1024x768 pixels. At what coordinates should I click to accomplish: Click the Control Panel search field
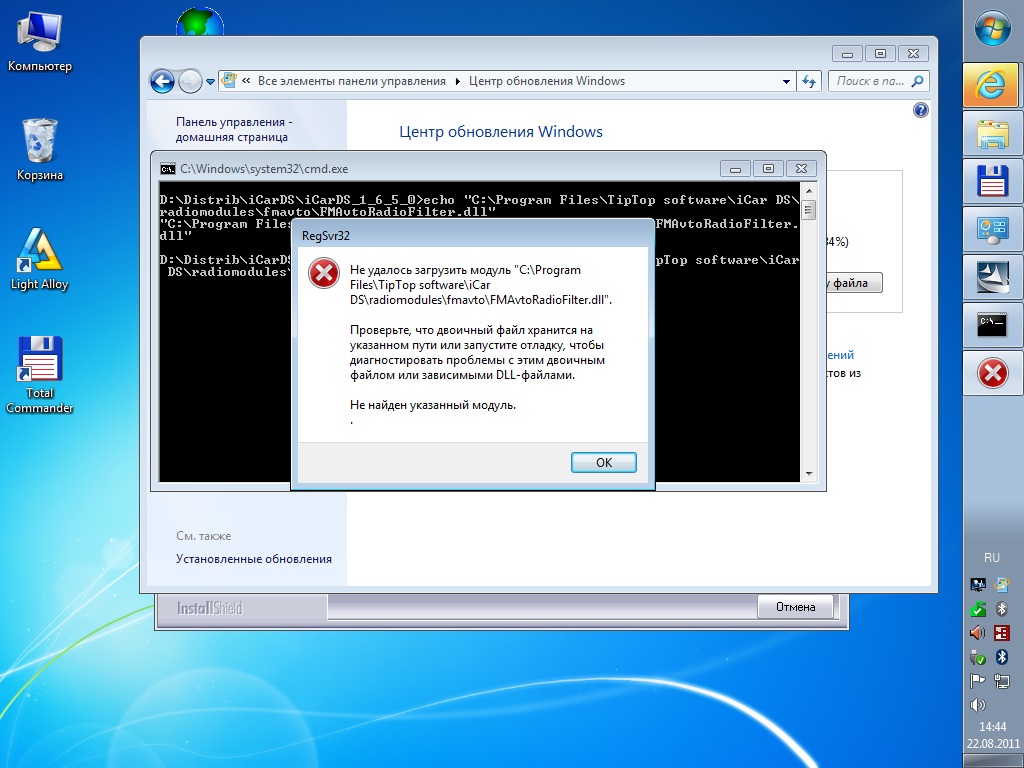[870, 82]
